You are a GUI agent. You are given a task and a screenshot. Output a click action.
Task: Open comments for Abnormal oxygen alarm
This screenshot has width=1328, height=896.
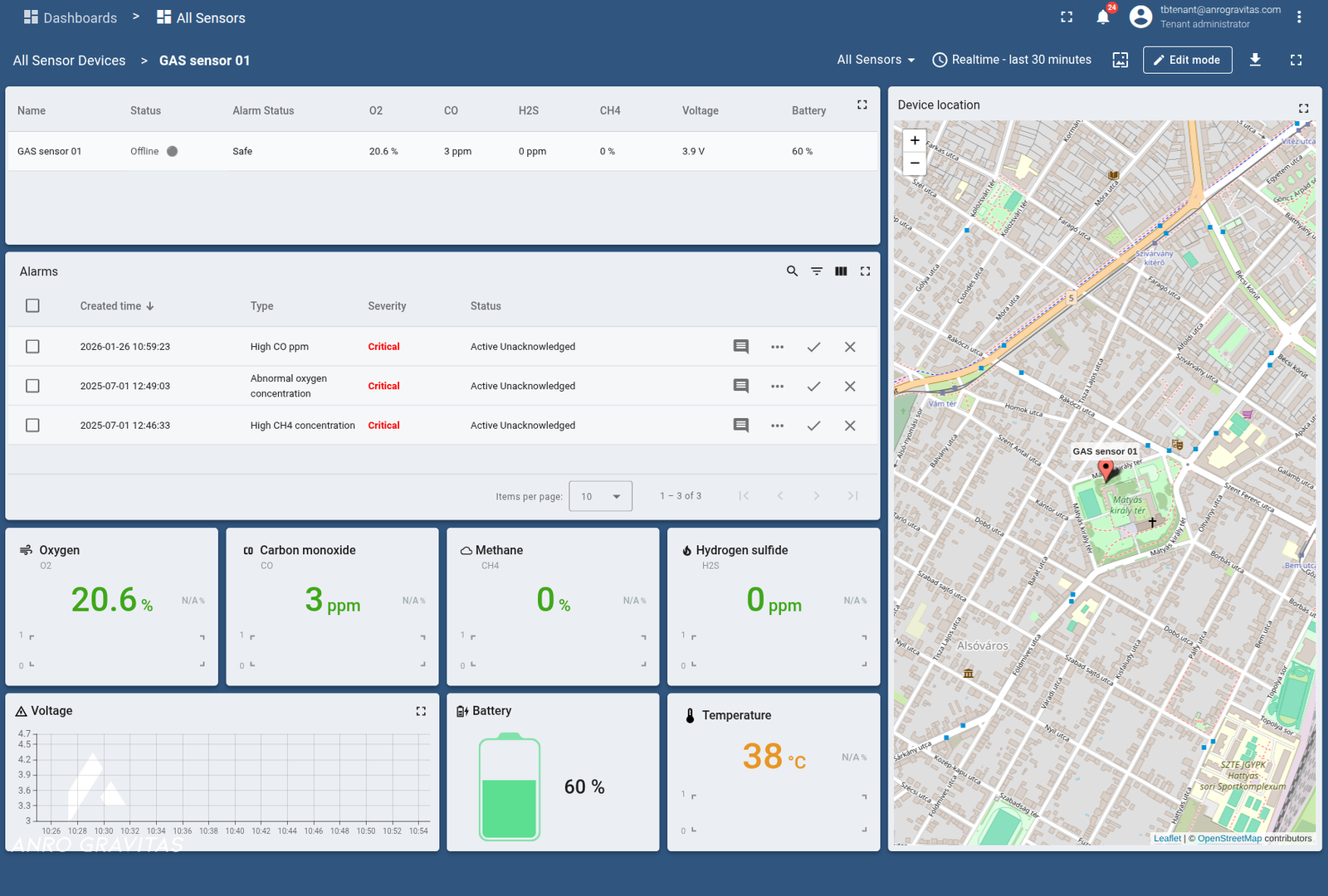(x=741, y=386)
